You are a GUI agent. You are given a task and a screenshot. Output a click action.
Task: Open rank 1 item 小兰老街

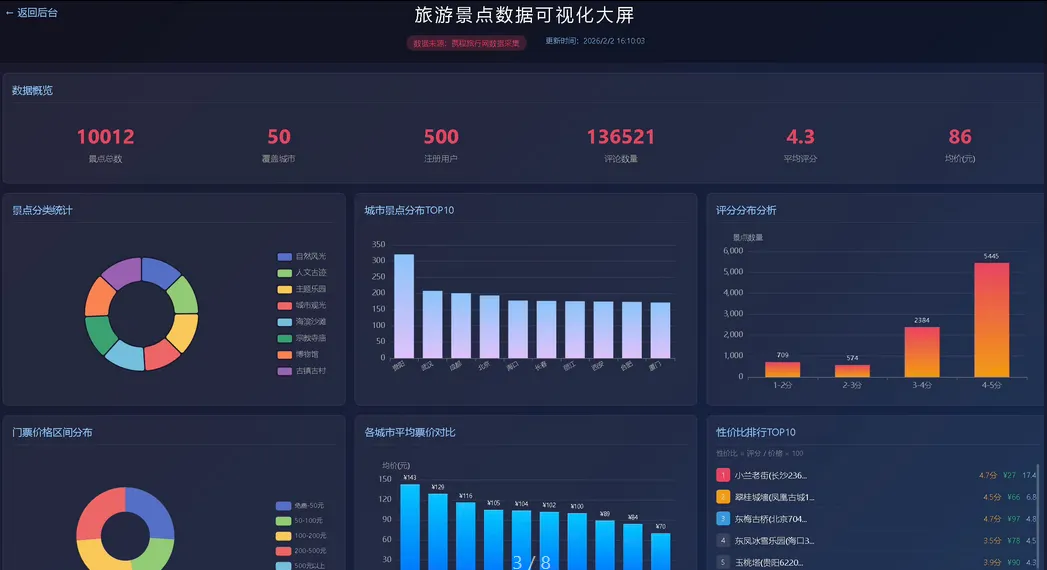(x=875, y=475)
